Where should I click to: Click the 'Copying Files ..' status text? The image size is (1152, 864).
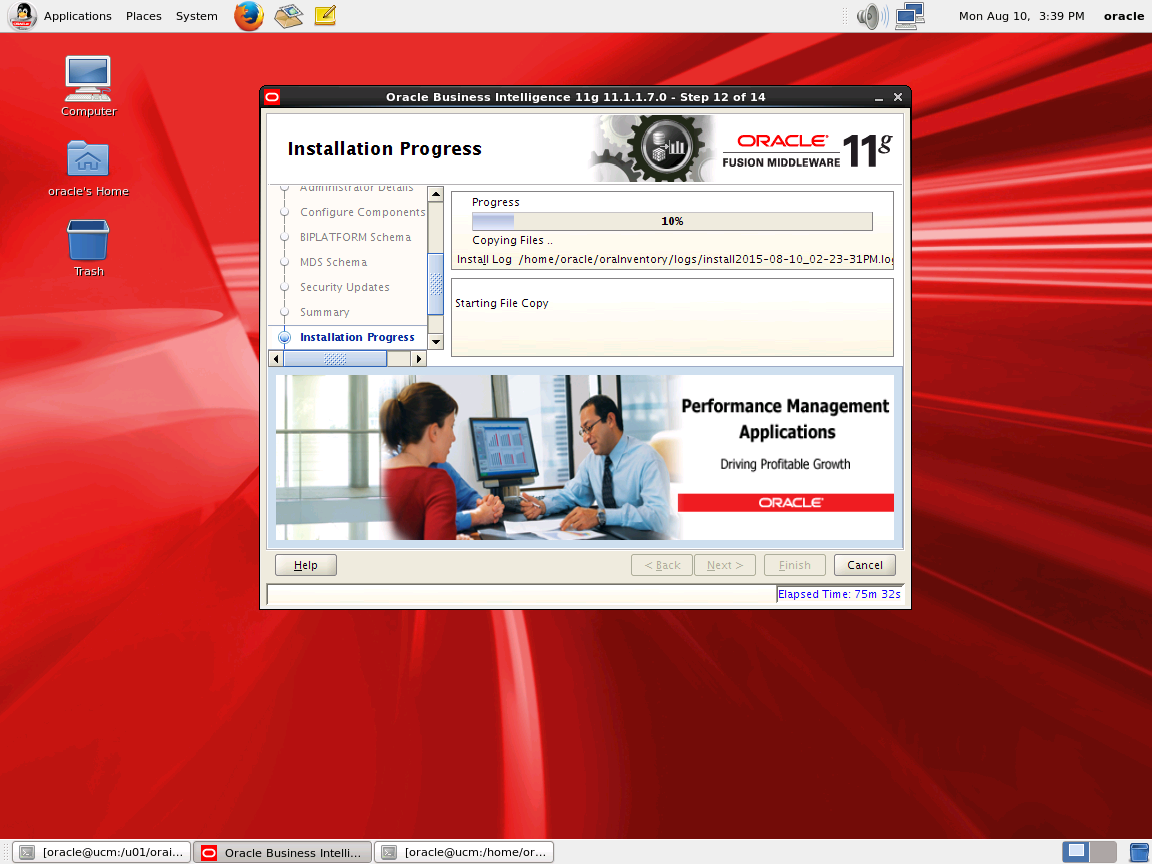point(512,240)
